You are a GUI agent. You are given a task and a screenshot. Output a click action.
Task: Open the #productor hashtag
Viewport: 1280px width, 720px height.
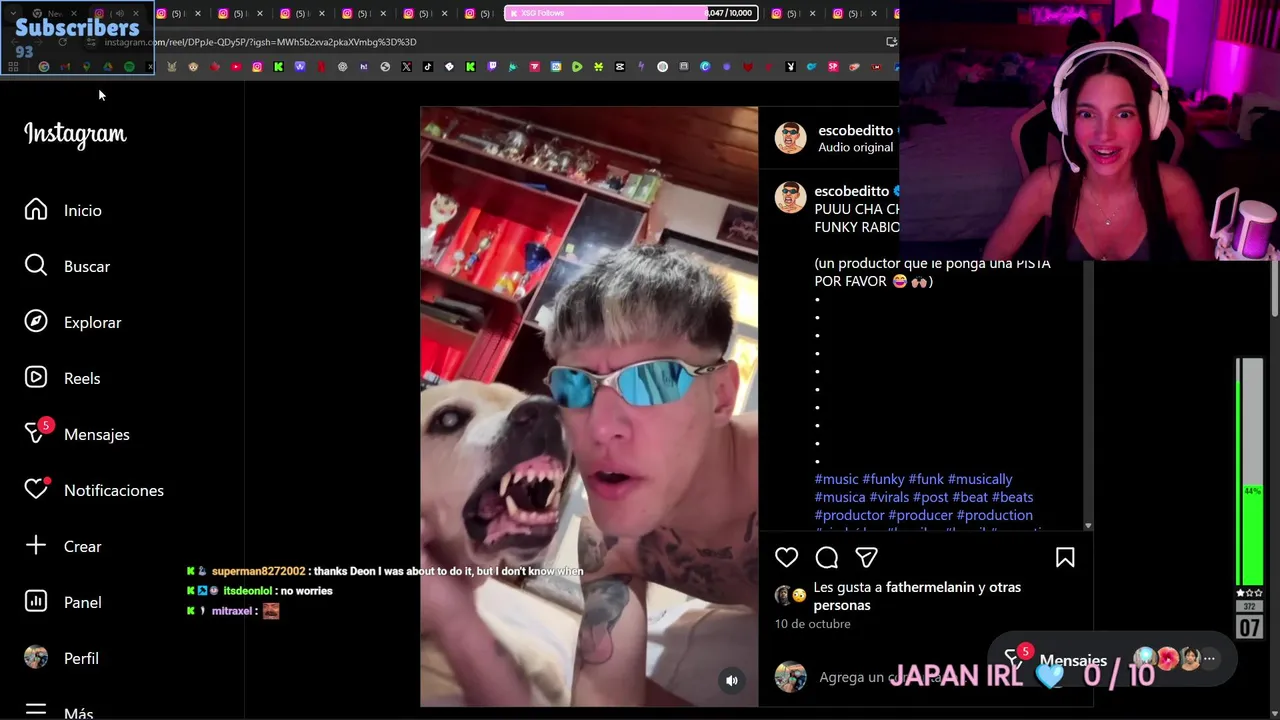[849, 515]
